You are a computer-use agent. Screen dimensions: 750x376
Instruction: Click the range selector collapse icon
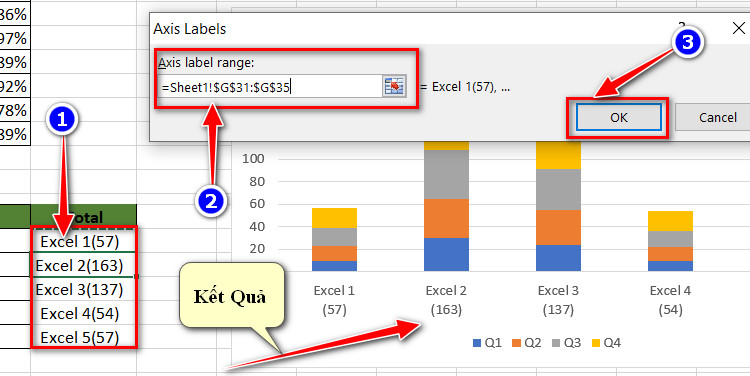(x=394, y=87)
